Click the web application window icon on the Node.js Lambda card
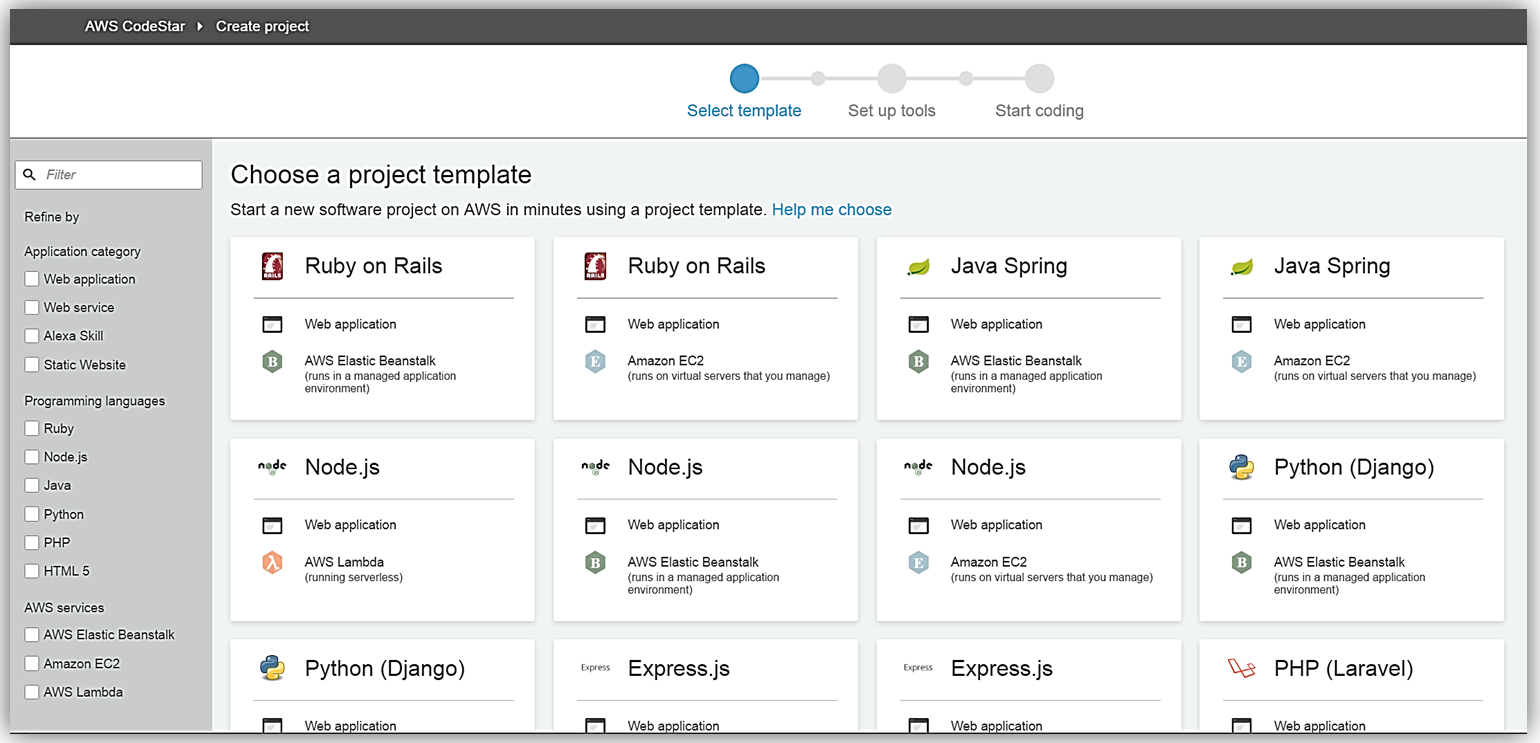Screen dimensions: 1540x743 click(271, 525)
